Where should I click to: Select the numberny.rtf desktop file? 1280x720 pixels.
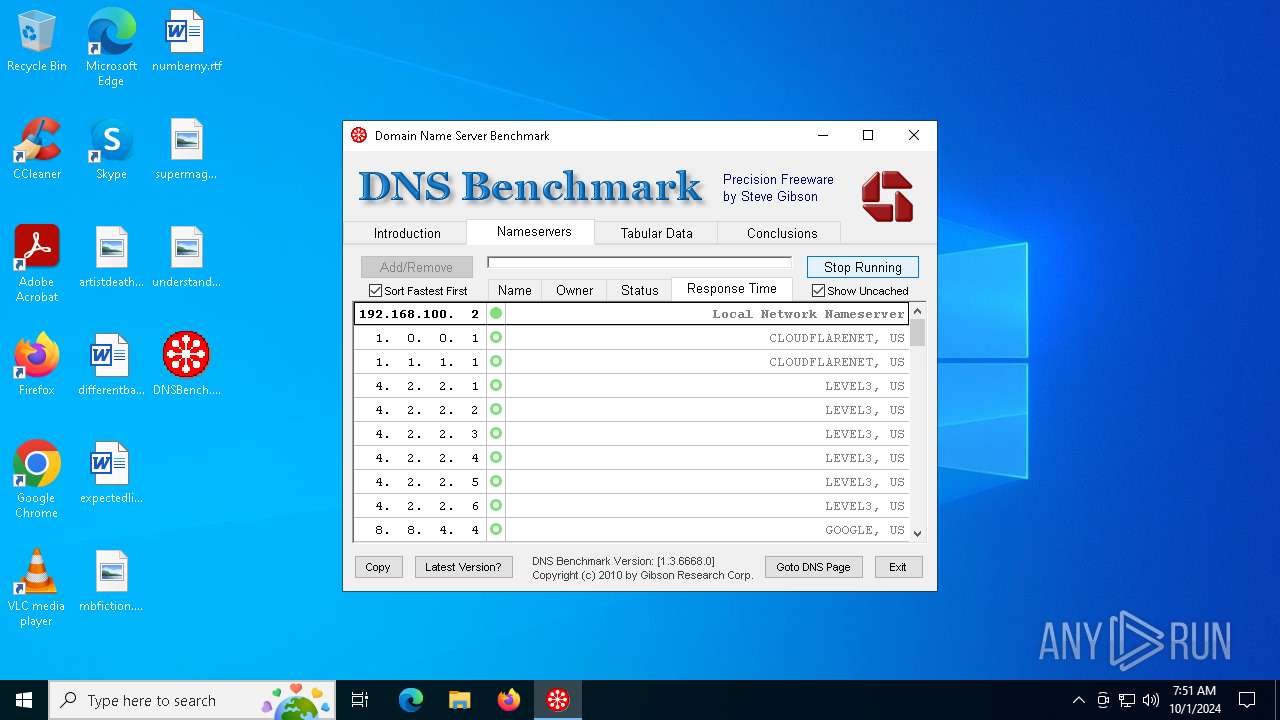(187, 42)
